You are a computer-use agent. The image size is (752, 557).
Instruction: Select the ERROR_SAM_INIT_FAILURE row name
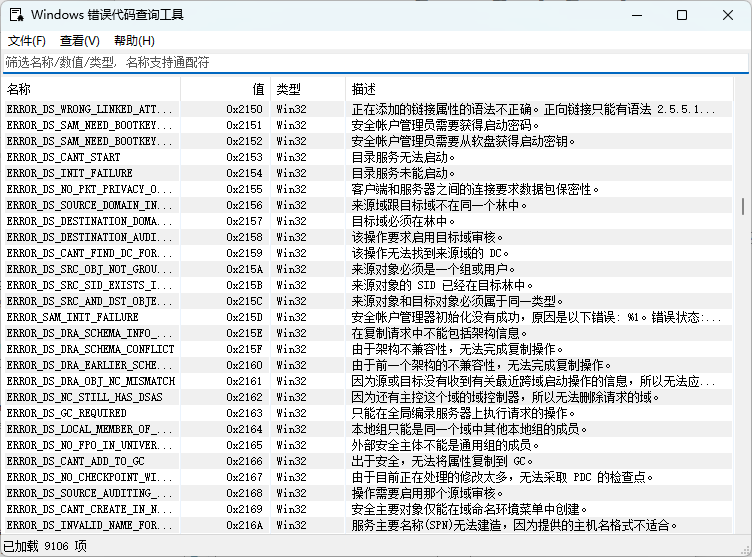(x=72, y=317)
